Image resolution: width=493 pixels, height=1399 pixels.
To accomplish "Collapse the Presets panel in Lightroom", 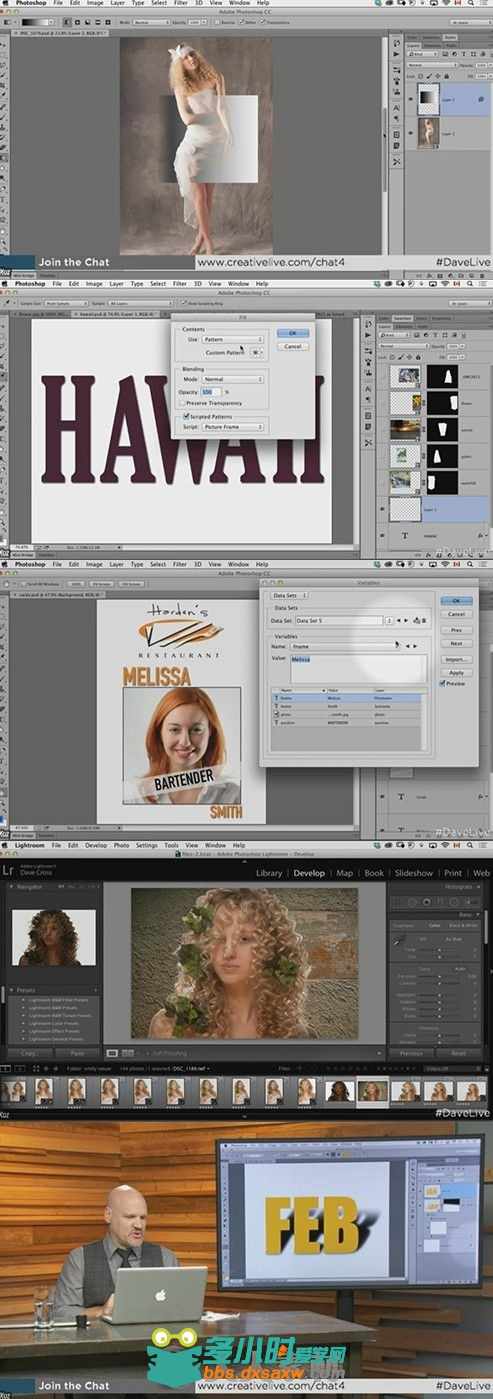I will tap(12, 992).
